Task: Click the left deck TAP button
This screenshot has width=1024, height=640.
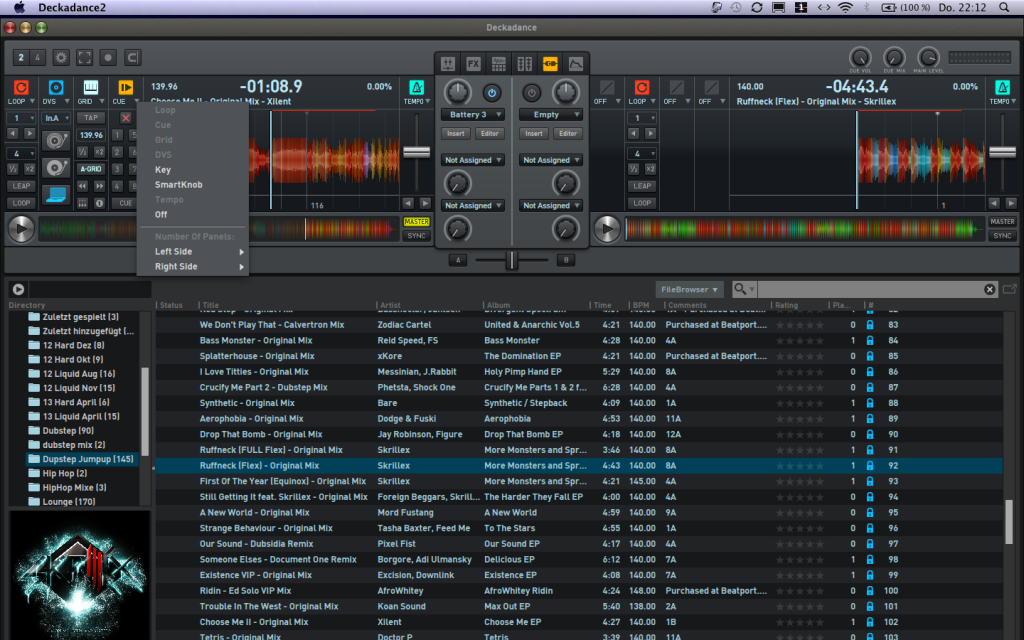Action: tap(91, 118)
